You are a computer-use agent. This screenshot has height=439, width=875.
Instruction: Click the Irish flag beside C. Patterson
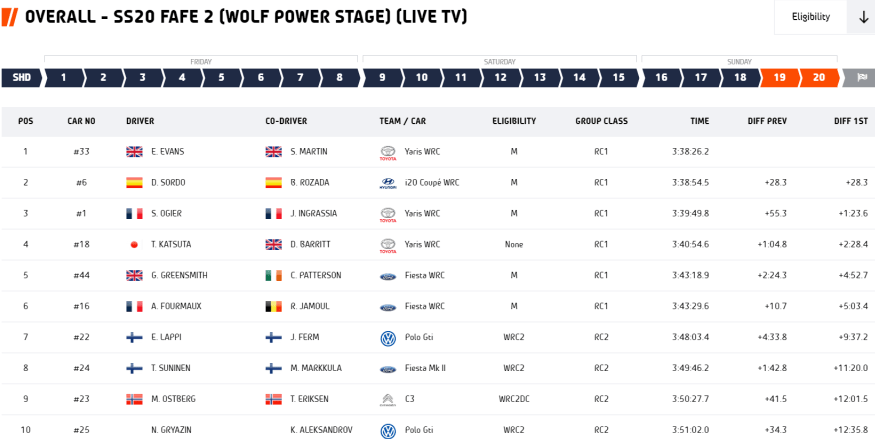[x=273, y=276]
